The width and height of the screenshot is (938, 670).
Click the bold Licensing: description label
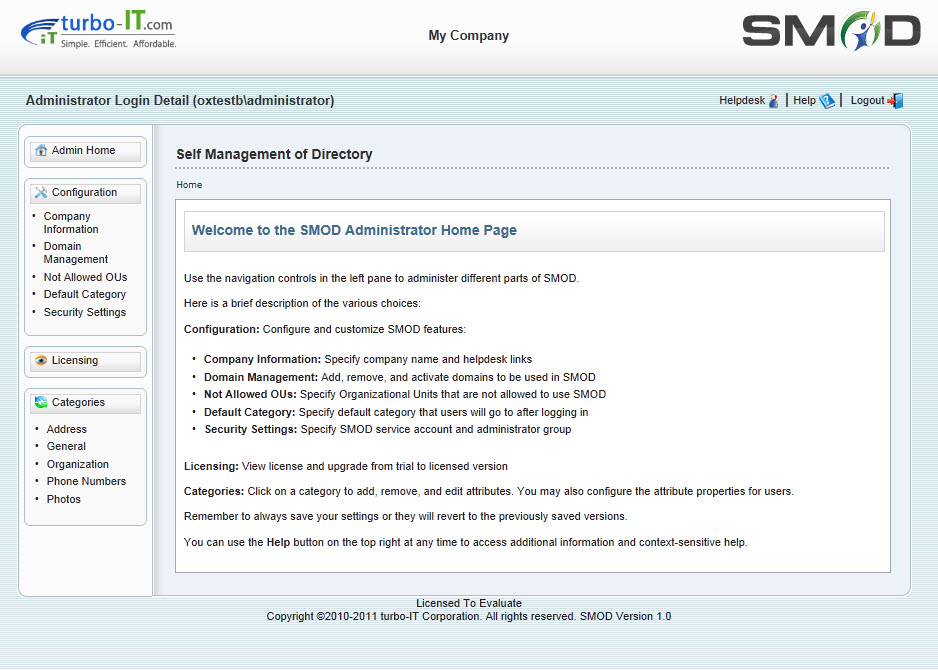point(211,466)
